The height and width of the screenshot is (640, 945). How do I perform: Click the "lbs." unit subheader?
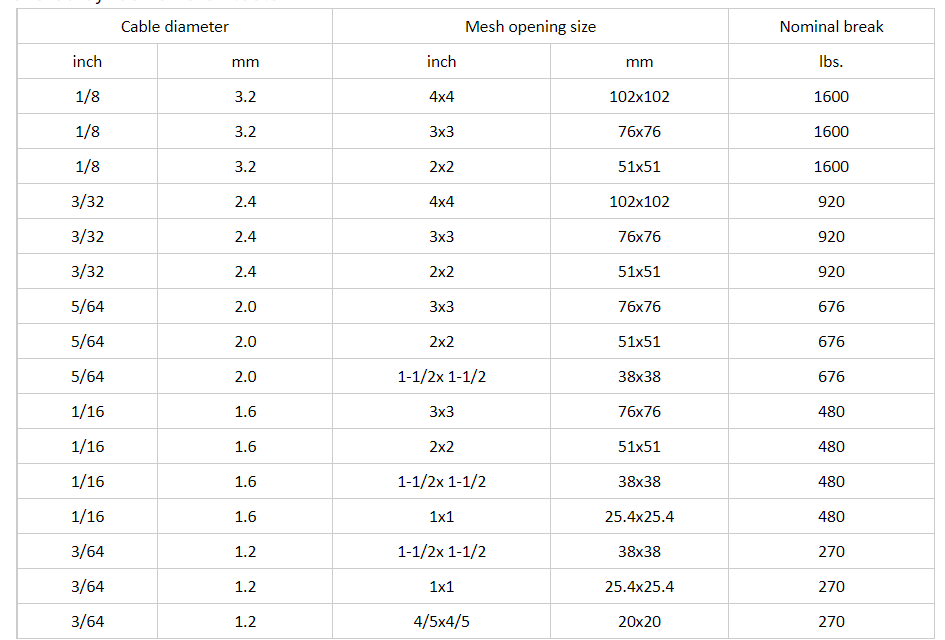[831, 62]
